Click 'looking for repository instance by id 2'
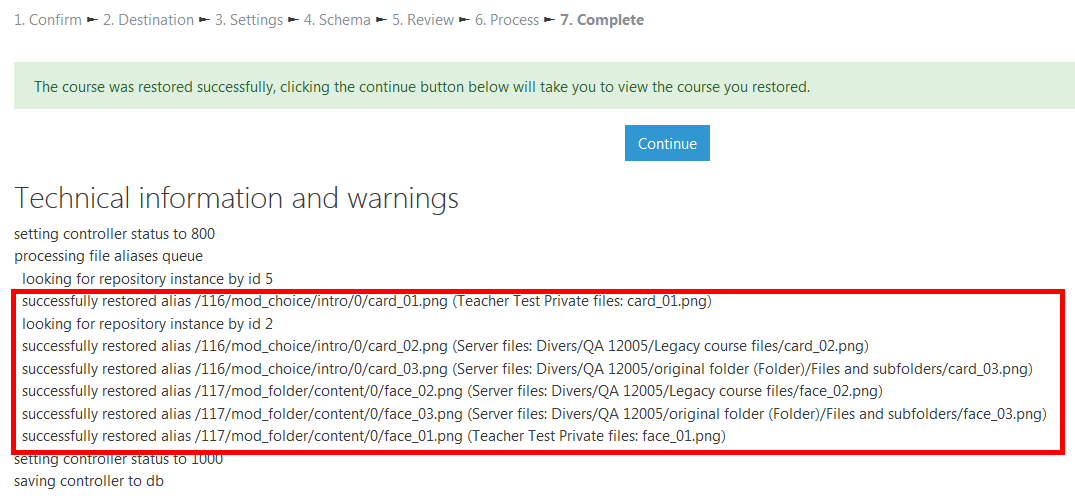The image size is (1075, 502). point(147,323)
